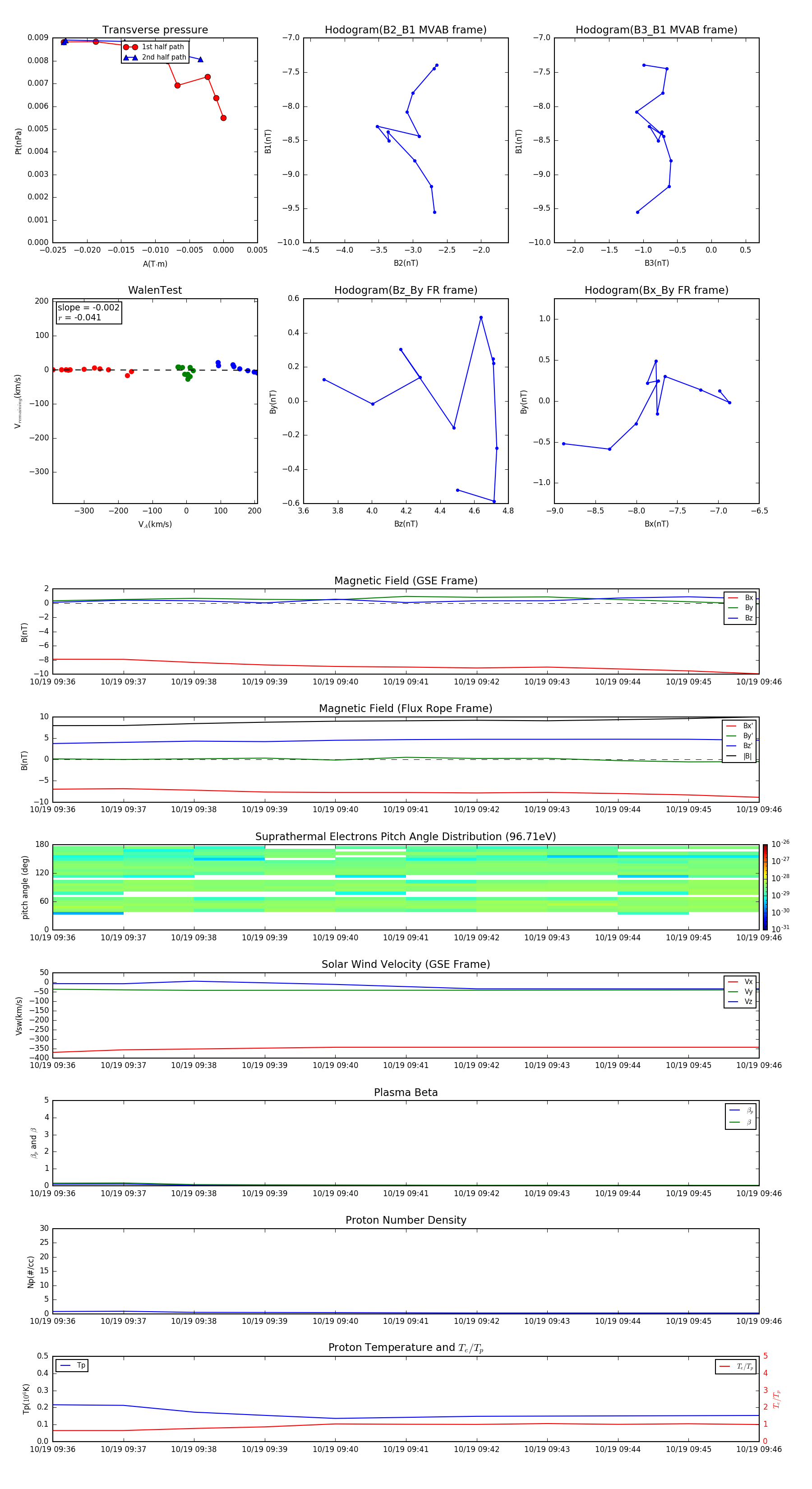Click the cluster of green points in WalenTest
Screen dimensions: 812x1489
185,372
